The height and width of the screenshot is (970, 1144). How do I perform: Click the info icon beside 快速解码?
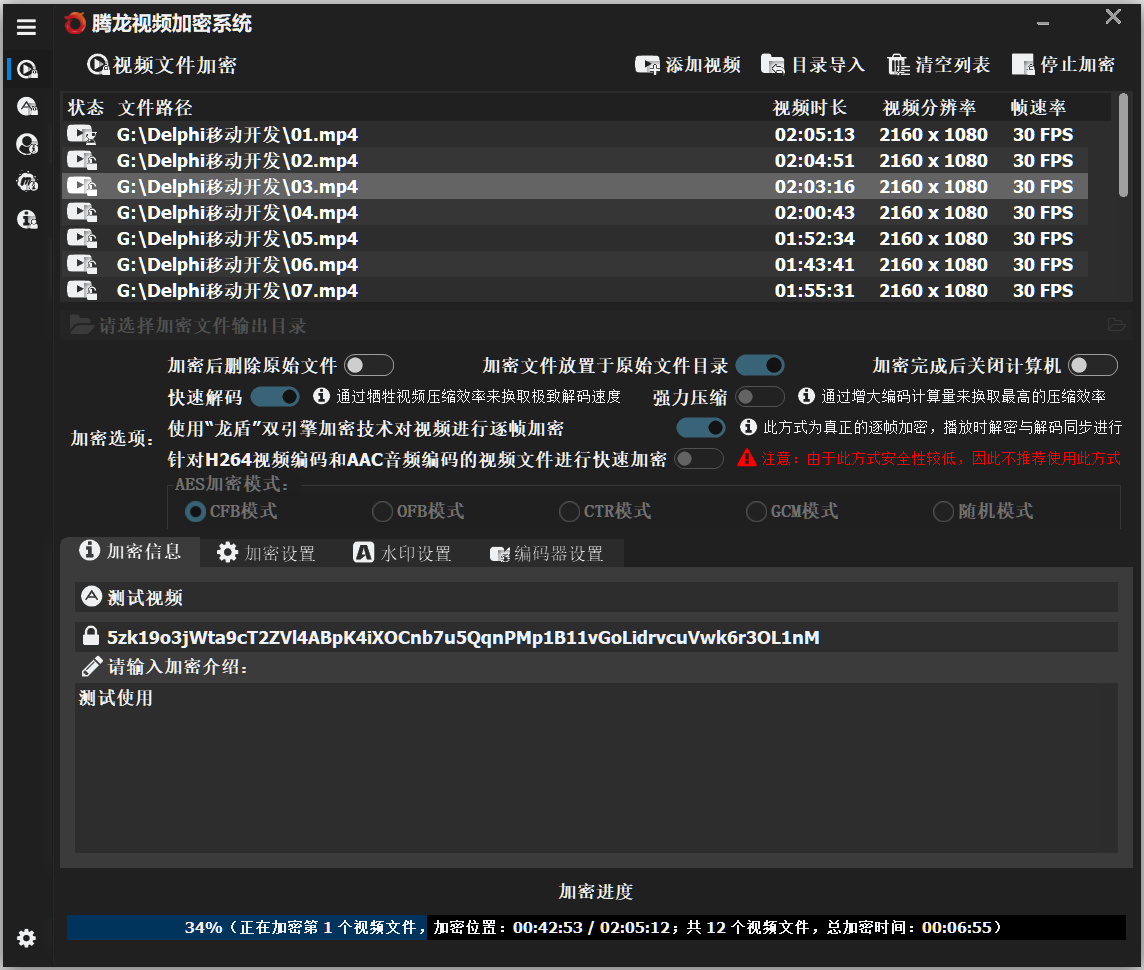(x=321, y=395)
